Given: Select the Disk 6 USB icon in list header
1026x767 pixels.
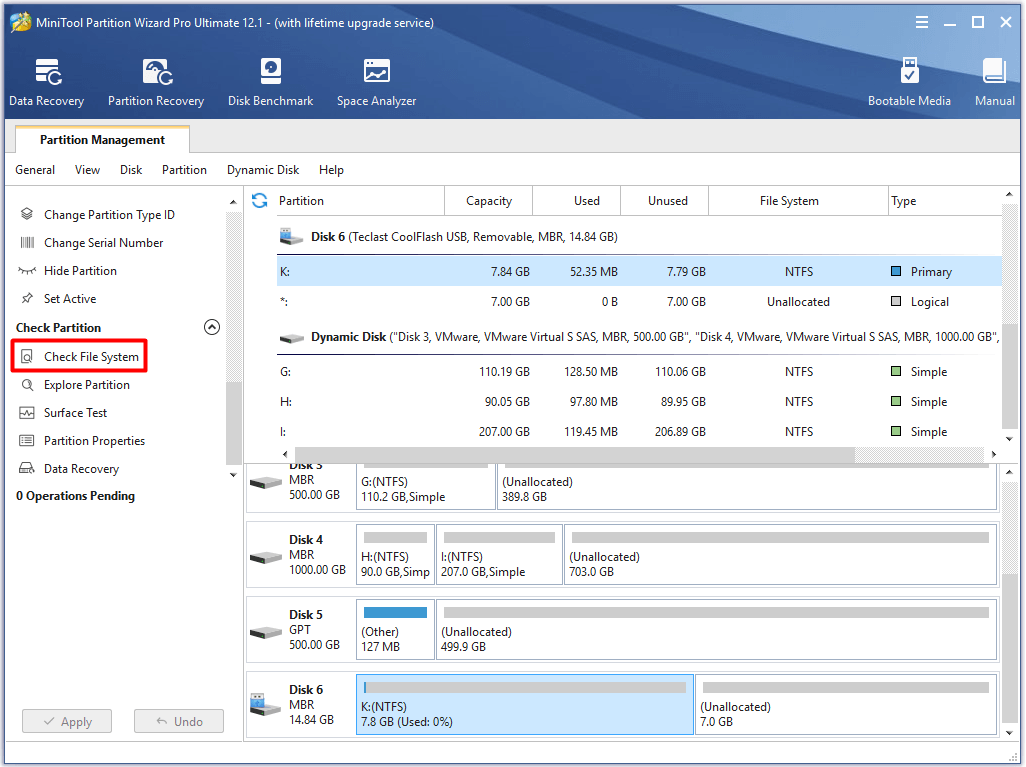Looking at the screenshot, I should [291, 236].
